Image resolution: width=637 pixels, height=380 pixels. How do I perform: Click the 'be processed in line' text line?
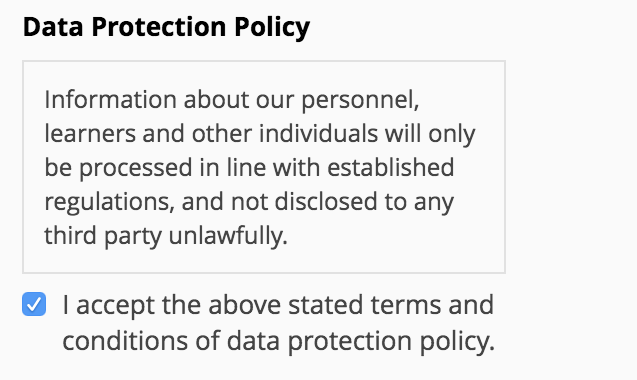point(249,168)
